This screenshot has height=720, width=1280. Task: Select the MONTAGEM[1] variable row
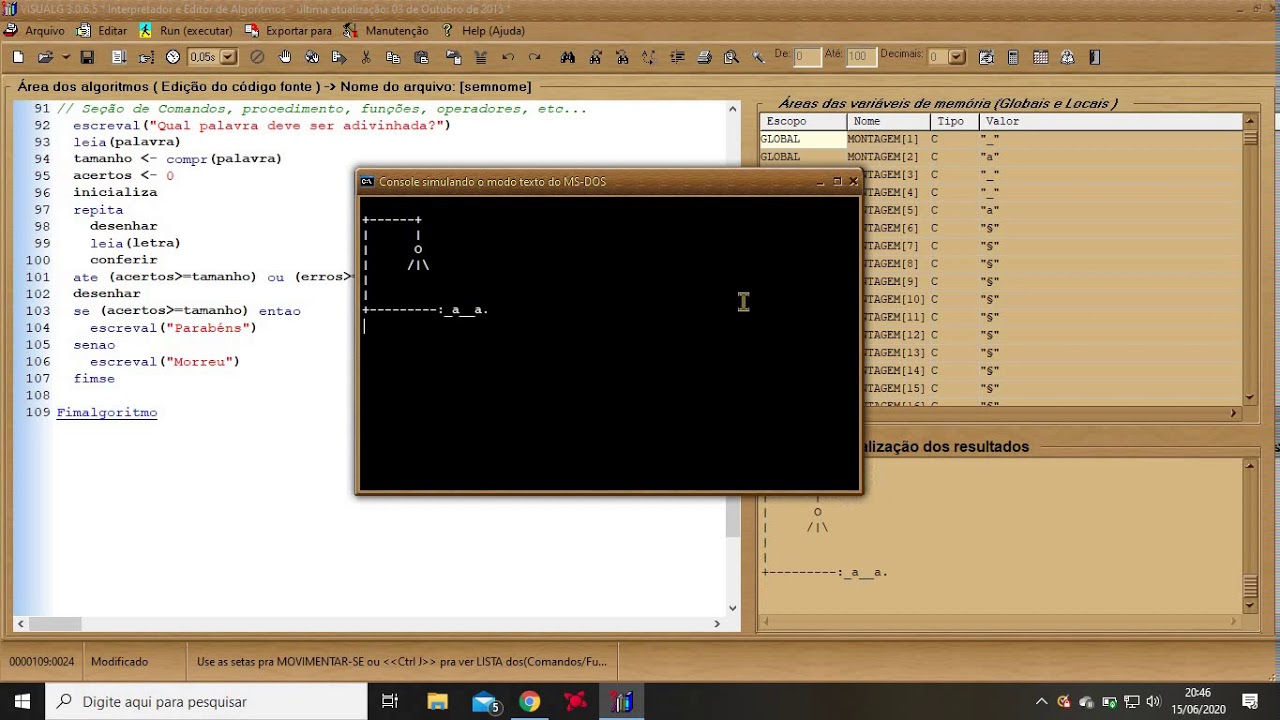click(1001, 139)
